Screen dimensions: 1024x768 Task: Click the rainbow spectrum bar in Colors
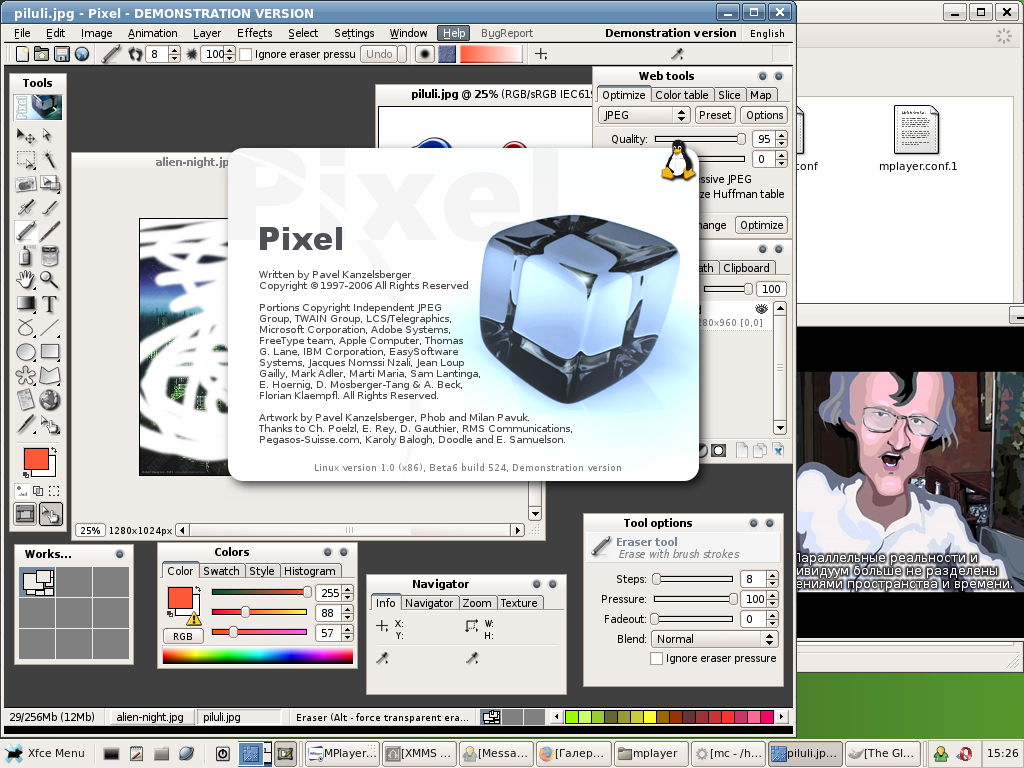pyautogui.click(x=258, y=656)
